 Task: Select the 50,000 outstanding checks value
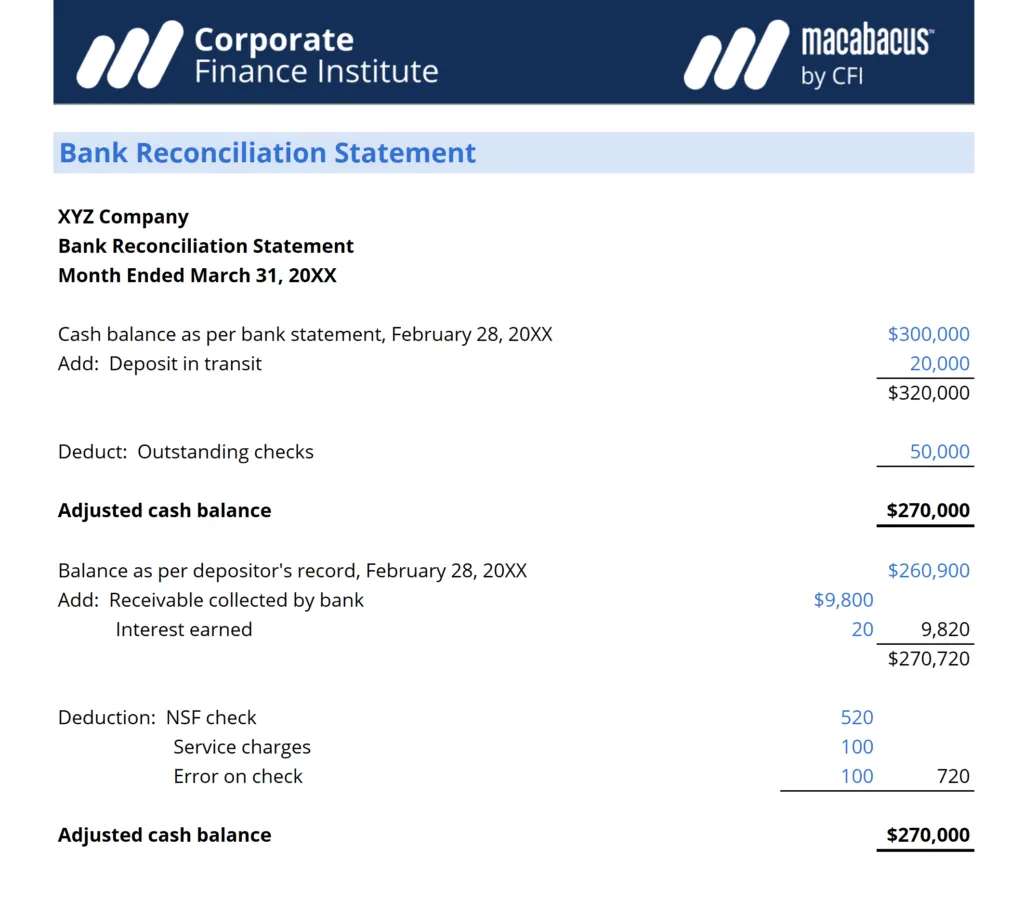[939, 452]
